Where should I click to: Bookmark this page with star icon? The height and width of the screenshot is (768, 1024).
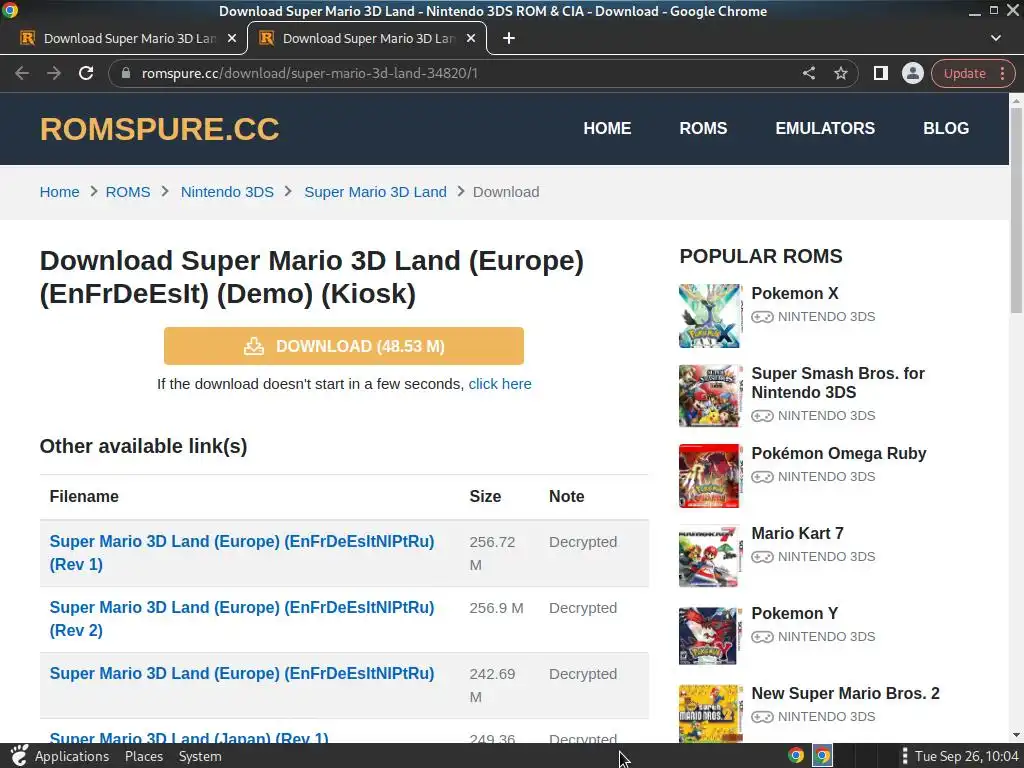(840, 73)
